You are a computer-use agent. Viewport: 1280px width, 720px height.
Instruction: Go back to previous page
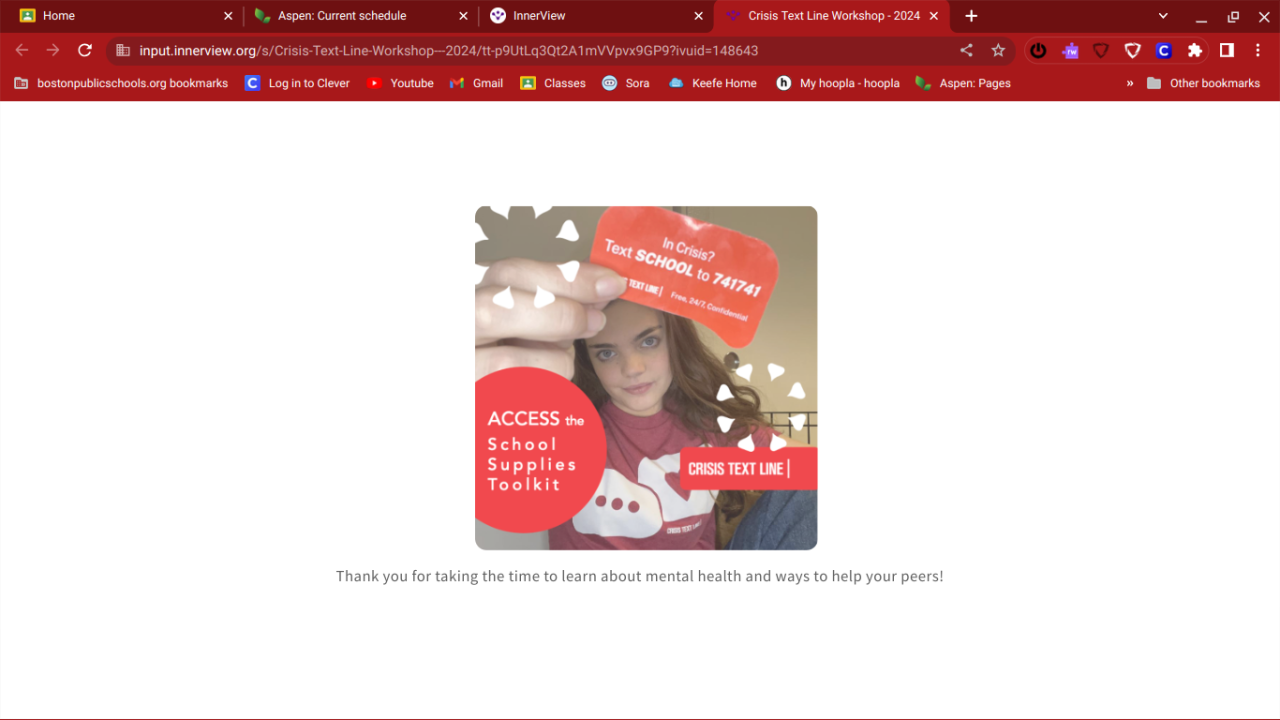pyautogui.click(x=22, y=50)
